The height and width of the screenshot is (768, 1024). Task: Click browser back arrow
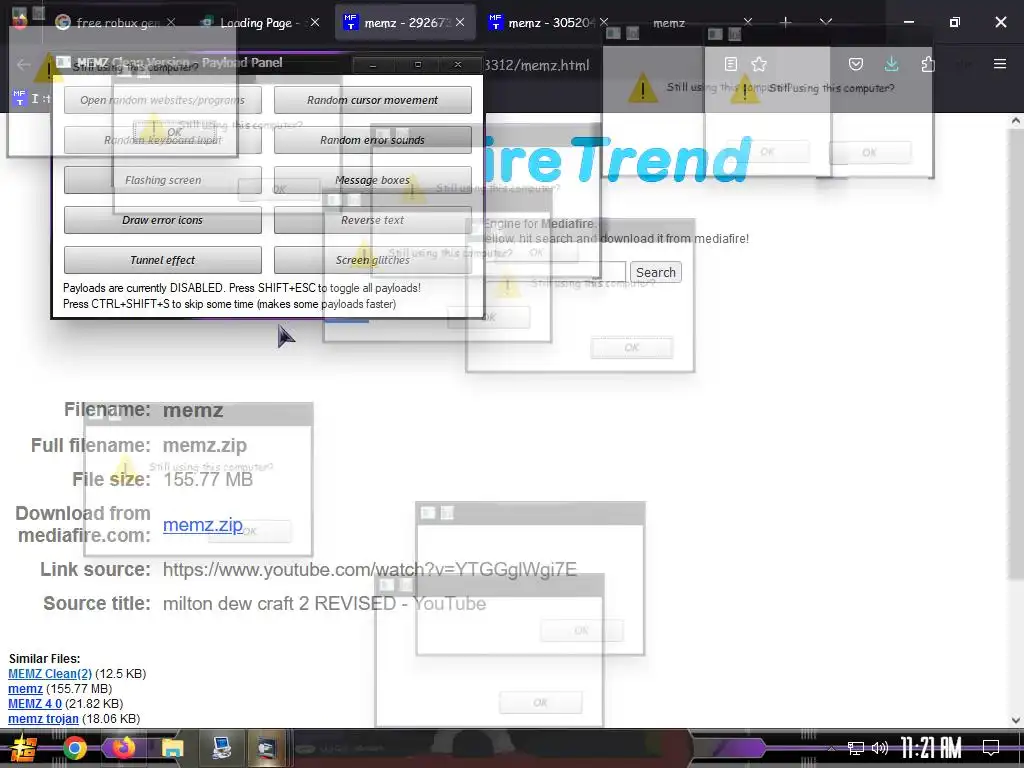24,64
